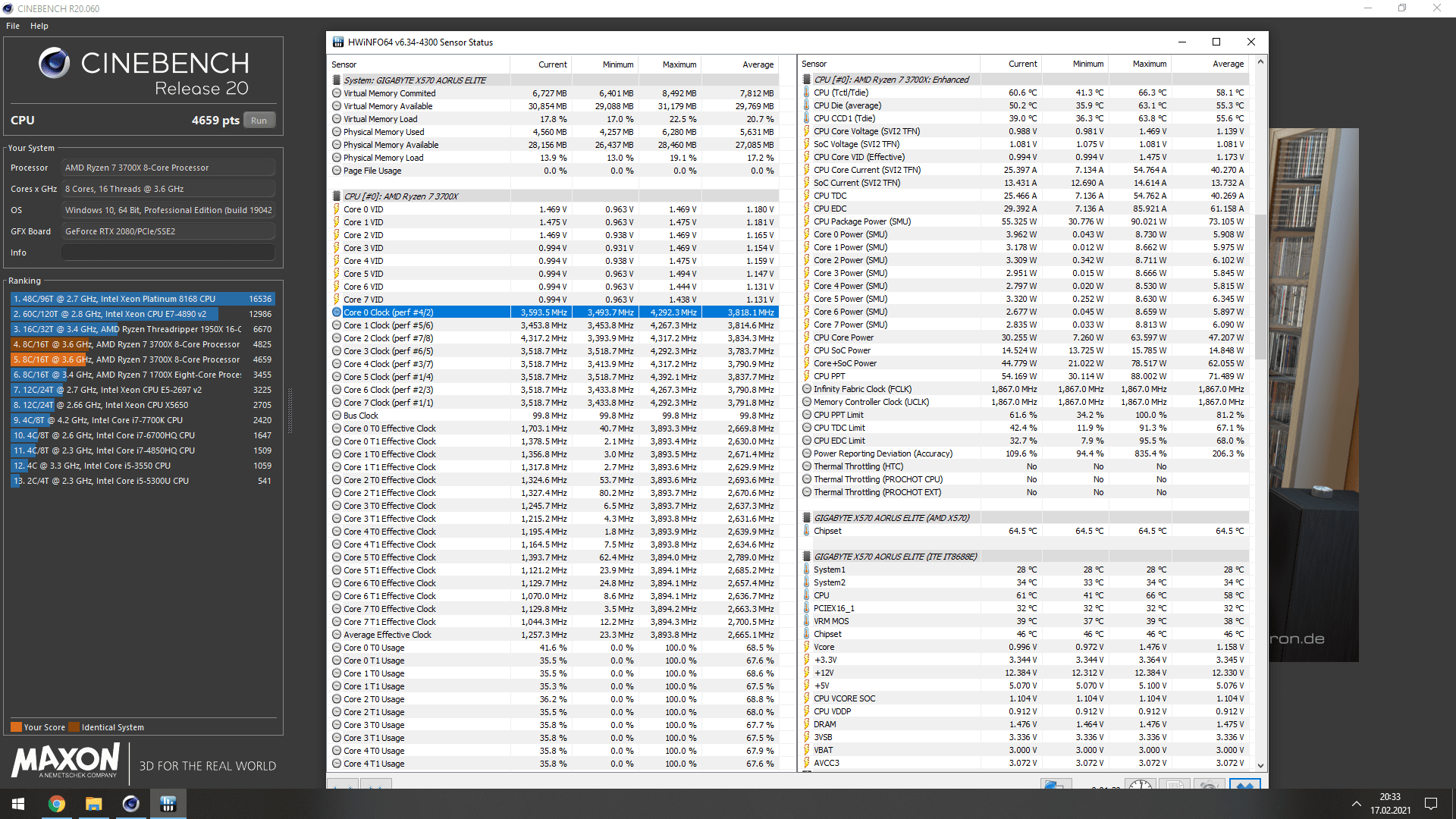Viewport: 1456px width, 819px height.
Task: Click the Processor field showing AMD Ryzen 7 3700X
Action: coord(168,168)
